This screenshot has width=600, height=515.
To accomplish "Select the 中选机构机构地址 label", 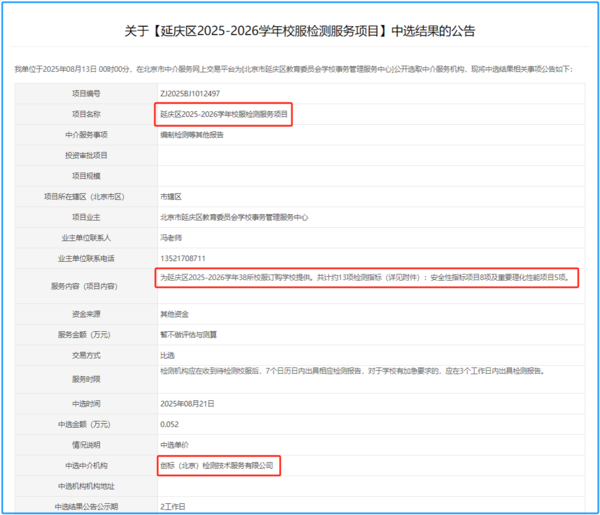I will click(86, 486).
